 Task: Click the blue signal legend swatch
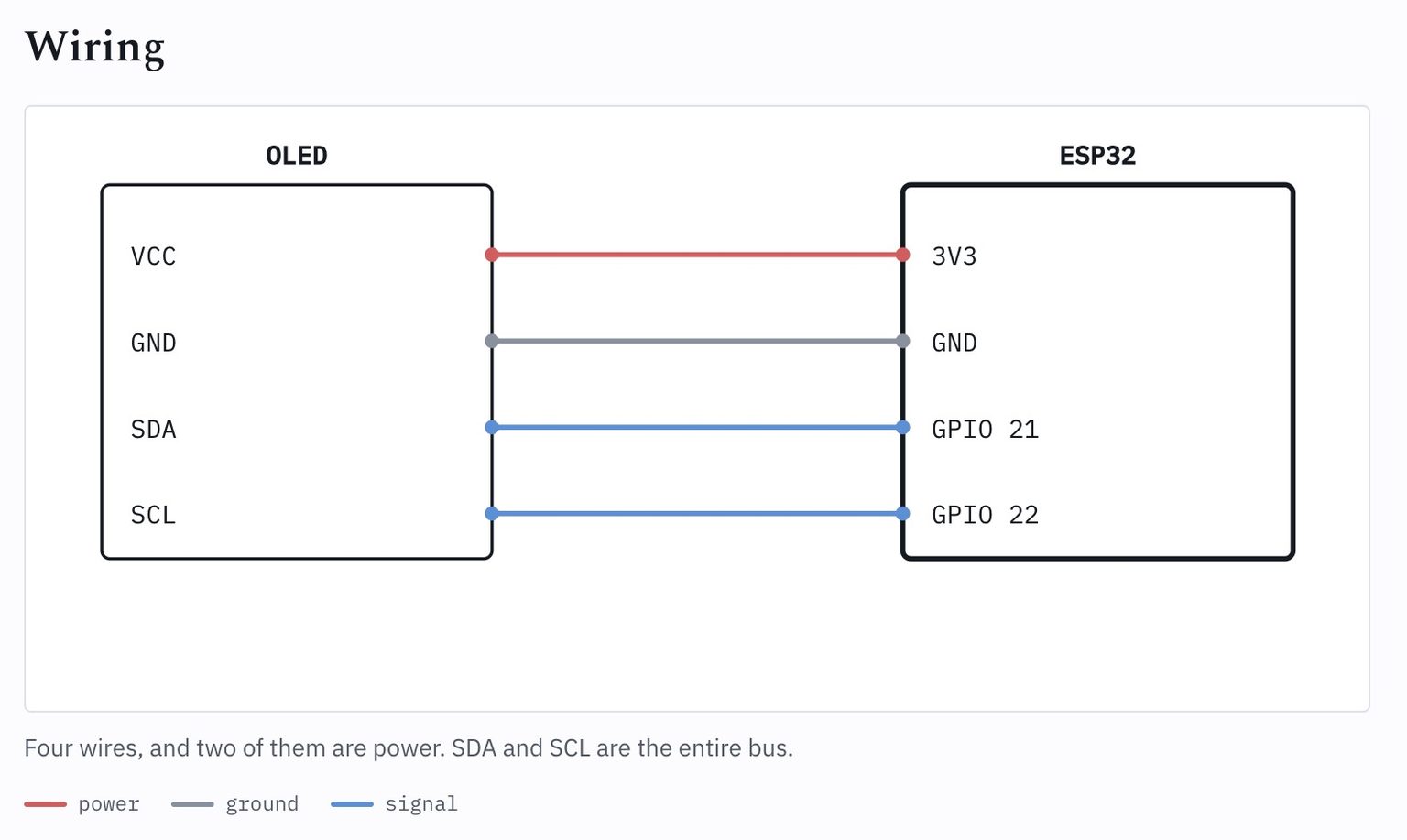pos(352,804)
